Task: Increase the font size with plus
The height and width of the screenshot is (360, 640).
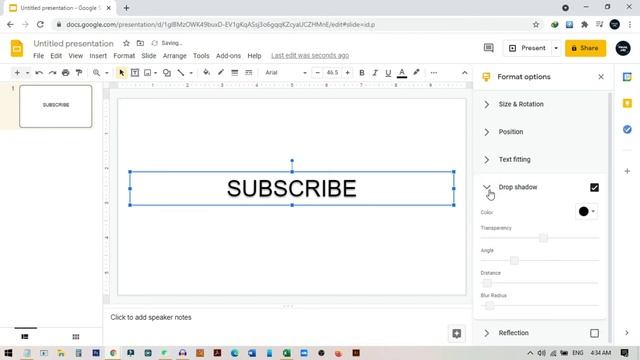Action: [347, 73]
